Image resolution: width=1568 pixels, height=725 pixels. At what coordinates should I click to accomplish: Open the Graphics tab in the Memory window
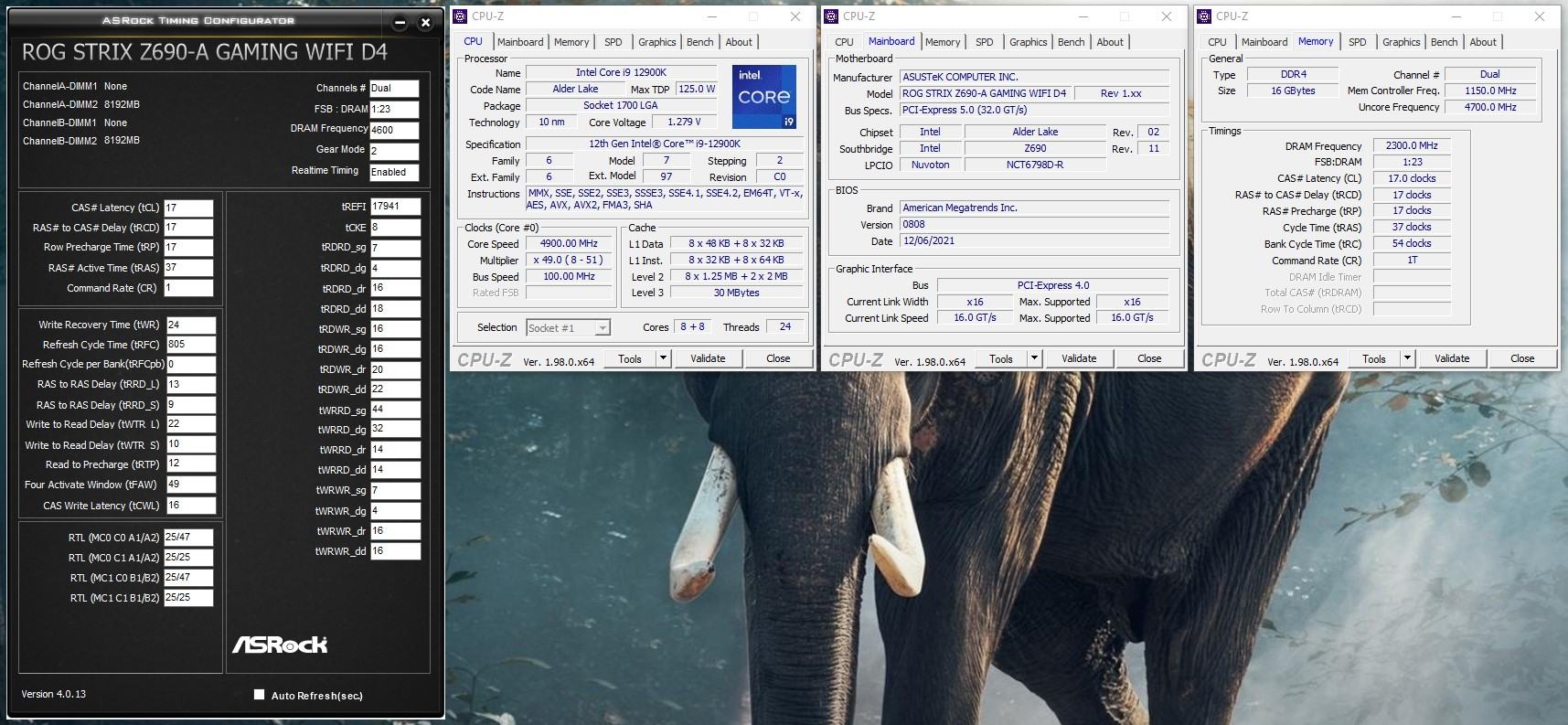pos(1402,42)
